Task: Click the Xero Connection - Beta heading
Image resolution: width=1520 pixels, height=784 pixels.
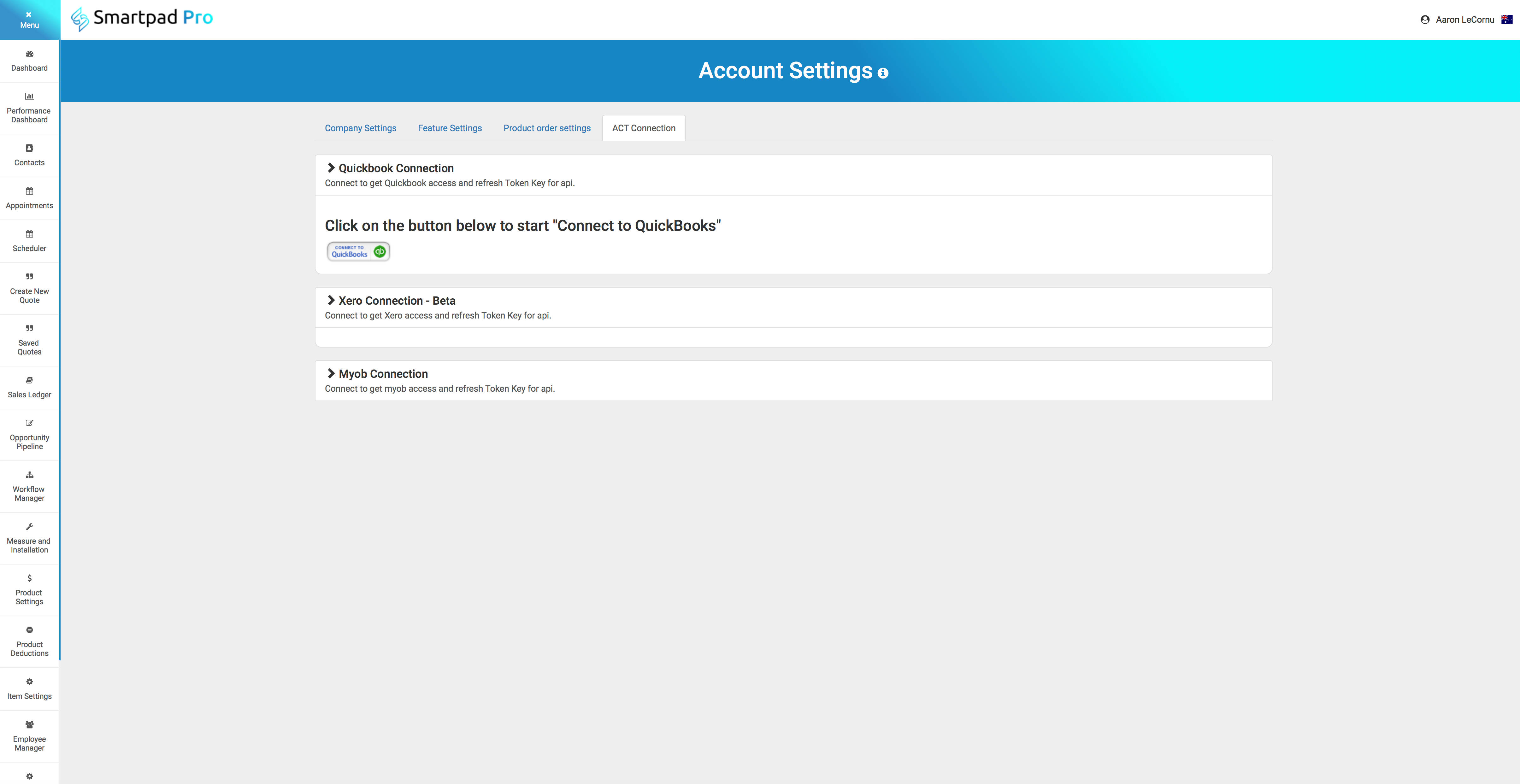Action: [397, 301]
